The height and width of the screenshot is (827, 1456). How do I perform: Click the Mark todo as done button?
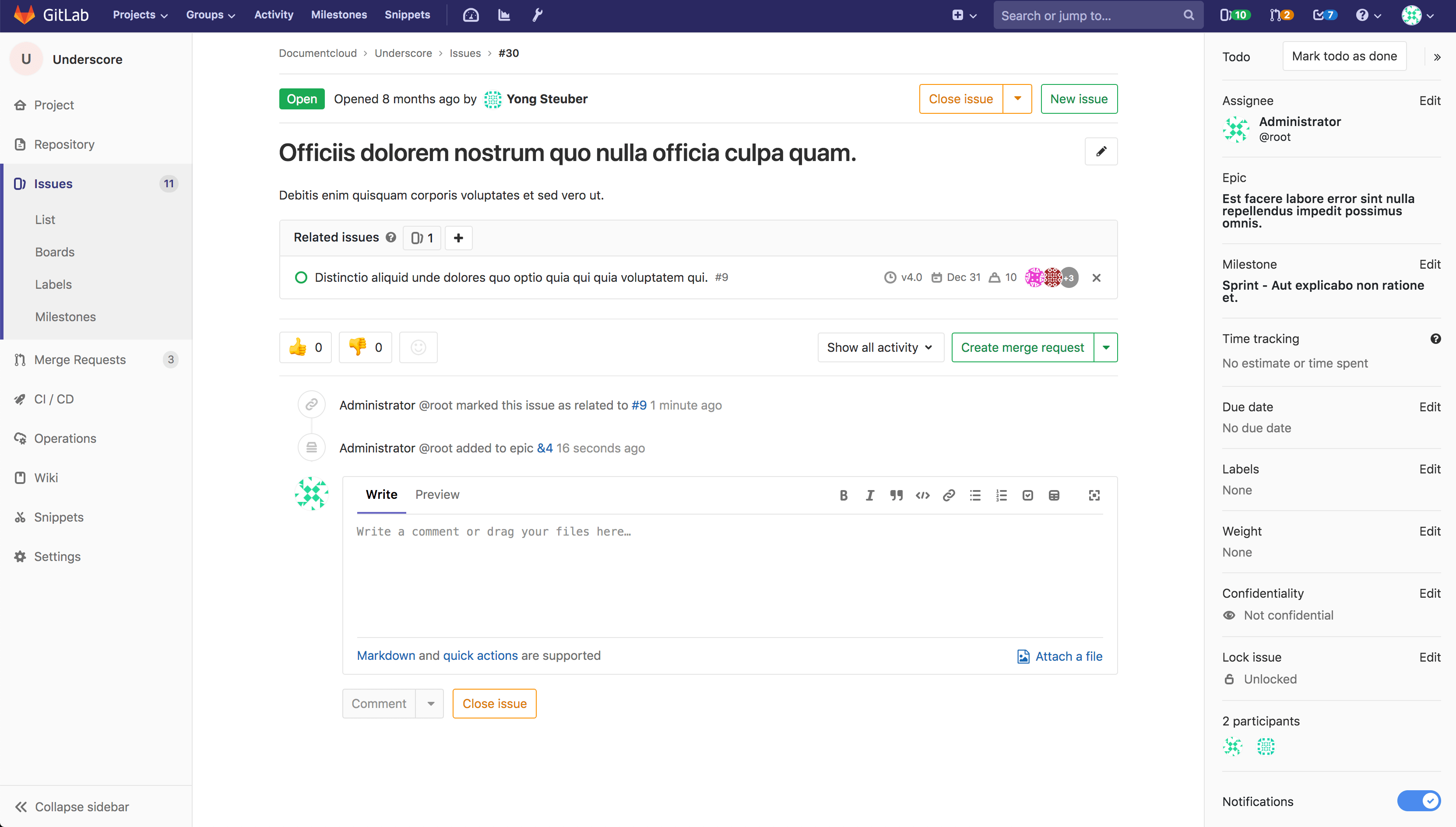click(x=1343, y=56)
